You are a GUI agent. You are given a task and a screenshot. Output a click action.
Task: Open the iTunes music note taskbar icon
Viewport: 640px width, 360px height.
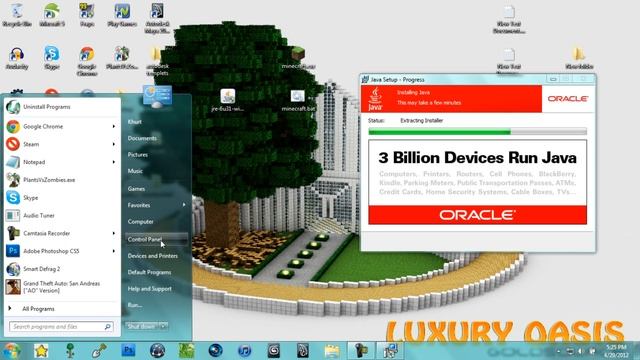coord(244,351)
